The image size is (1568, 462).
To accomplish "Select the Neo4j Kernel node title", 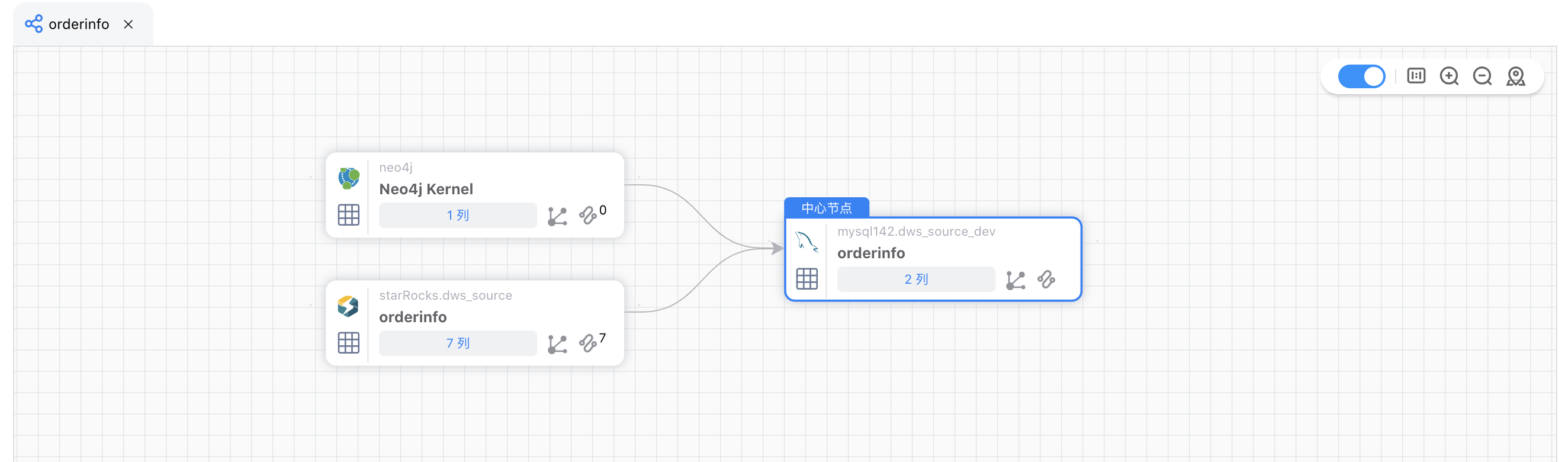I will click(x=426, y=190).
